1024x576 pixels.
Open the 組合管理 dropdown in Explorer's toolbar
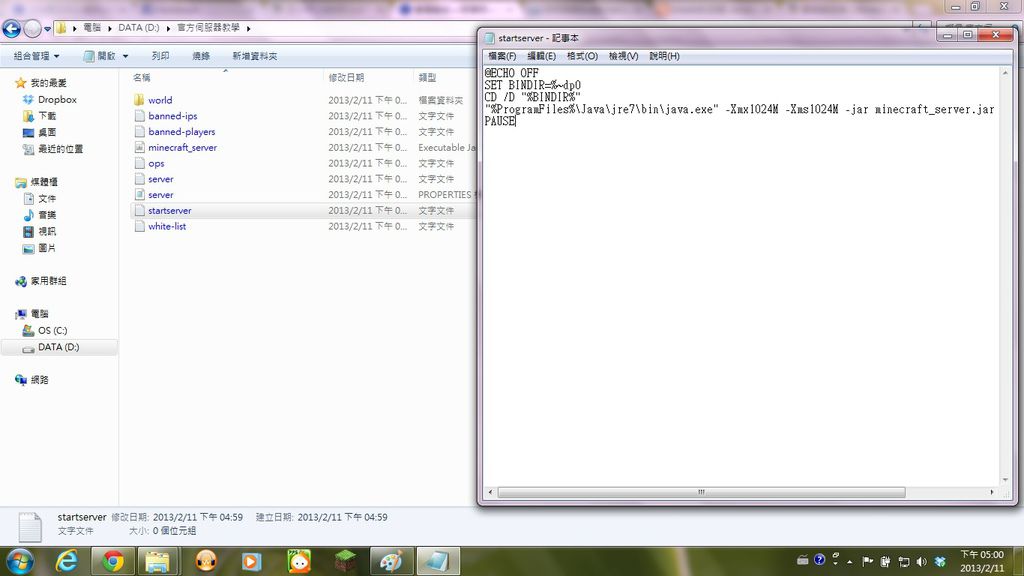(37, 56)
